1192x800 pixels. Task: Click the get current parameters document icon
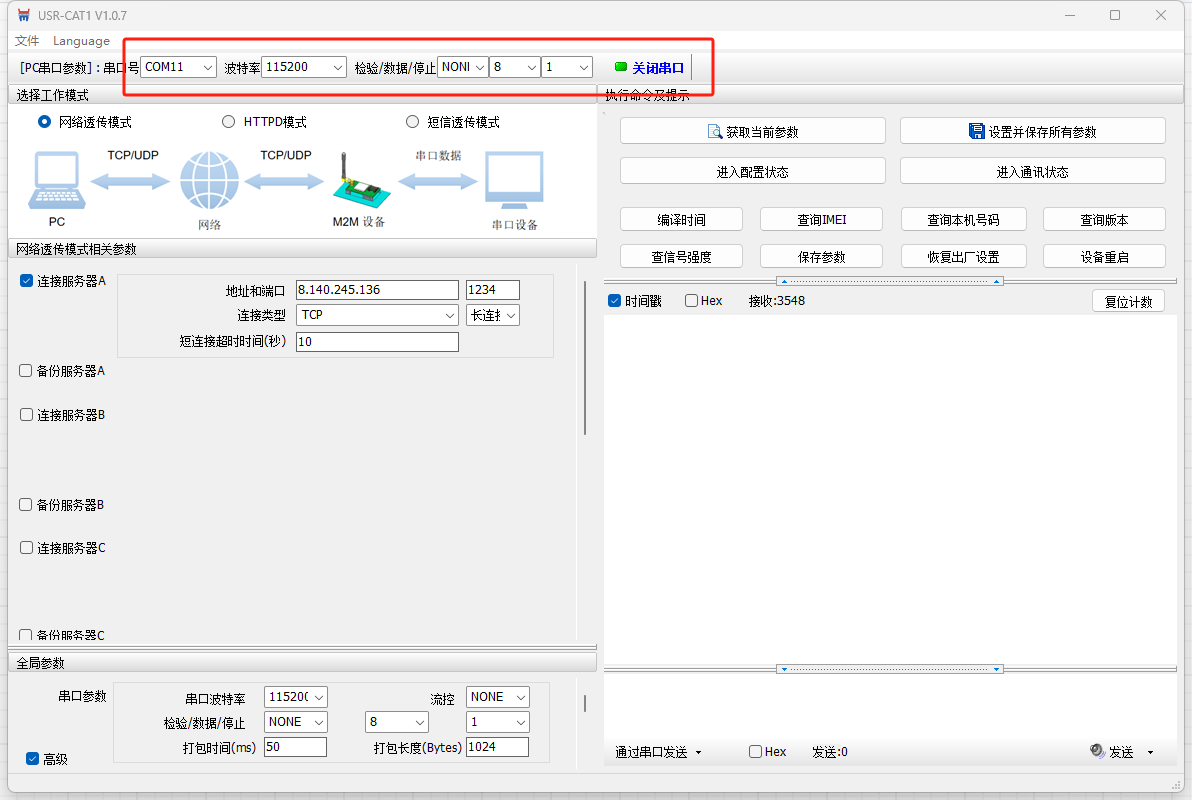pyautogui.click(x=715, y=131)
